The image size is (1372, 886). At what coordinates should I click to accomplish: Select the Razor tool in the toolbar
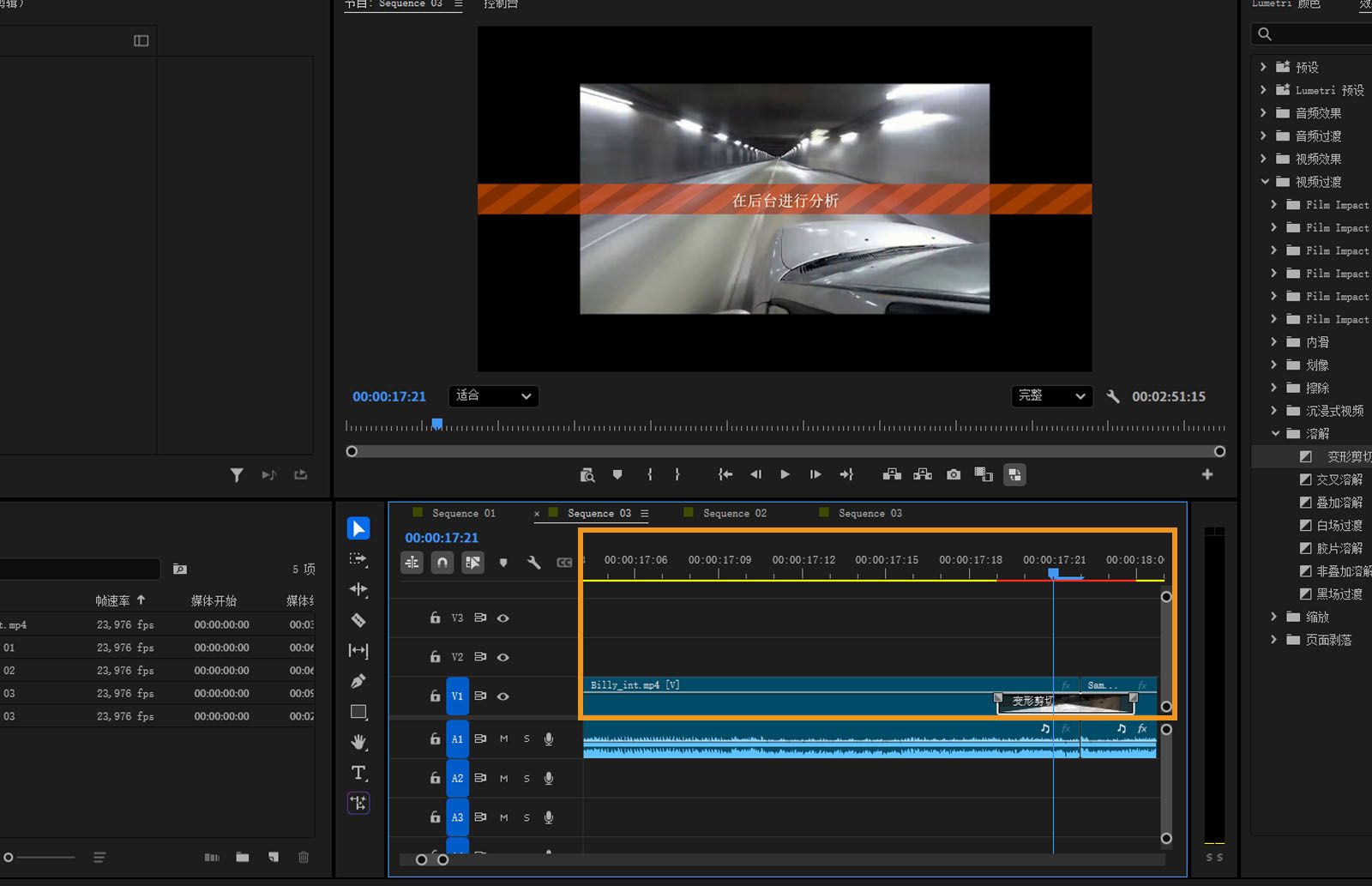click(x=358, y=620)
